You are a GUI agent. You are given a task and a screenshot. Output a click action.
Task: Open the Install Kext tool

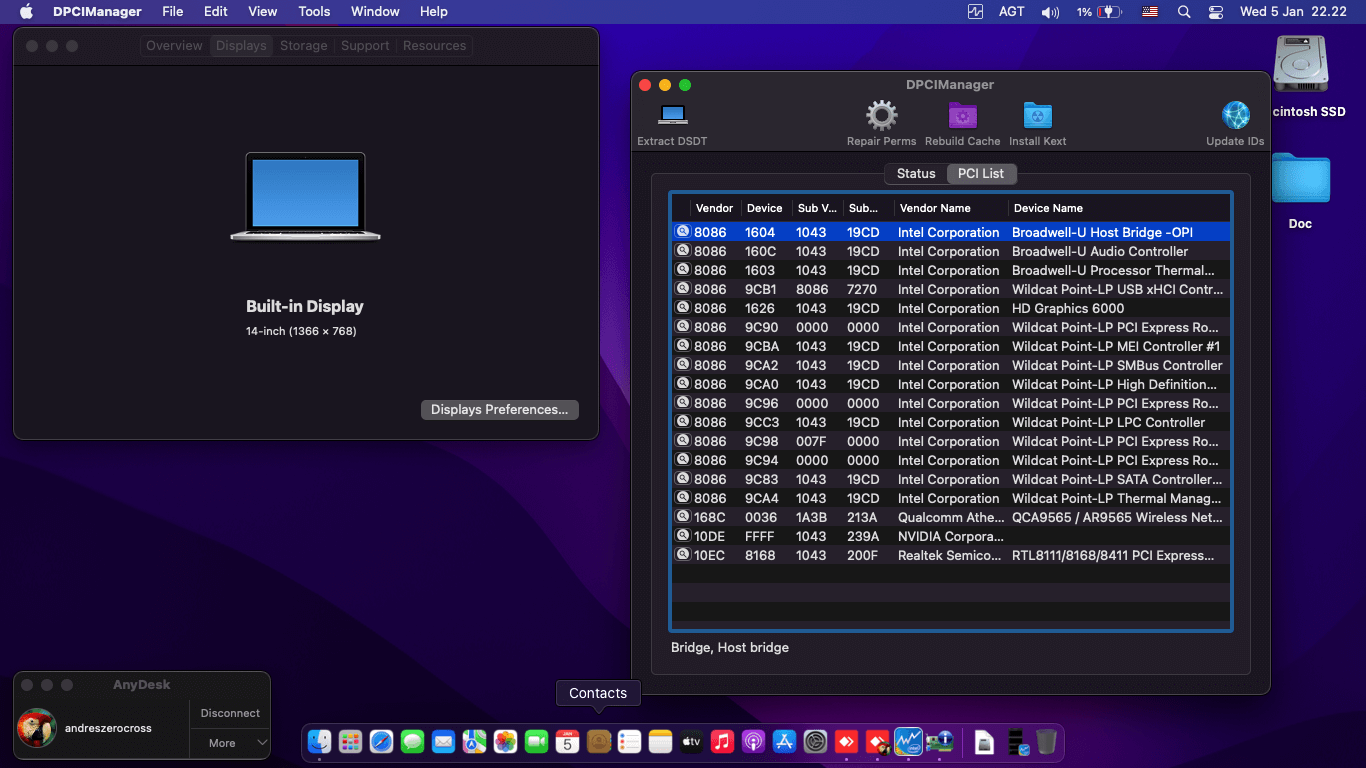1037,116
